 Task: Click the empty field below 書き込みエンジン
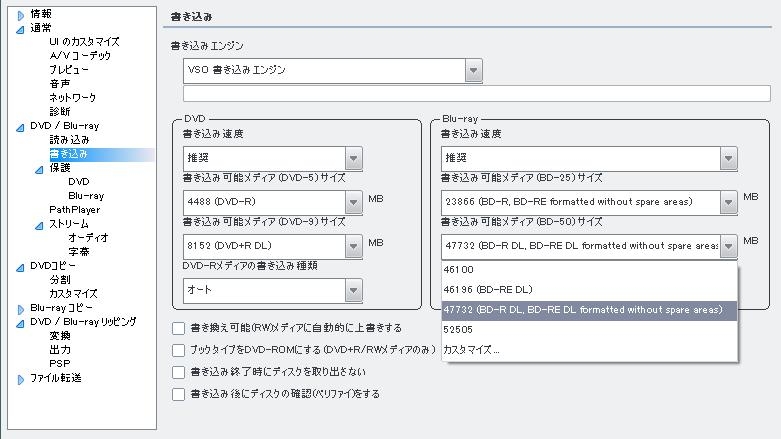click(x=476, y=94)
